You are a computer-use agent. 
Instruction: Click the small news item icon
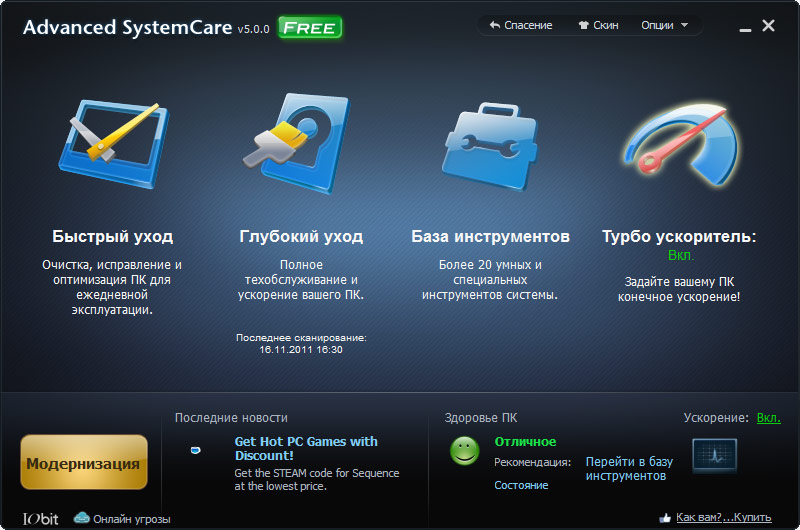pyautogui.click(x=195, y=450)
